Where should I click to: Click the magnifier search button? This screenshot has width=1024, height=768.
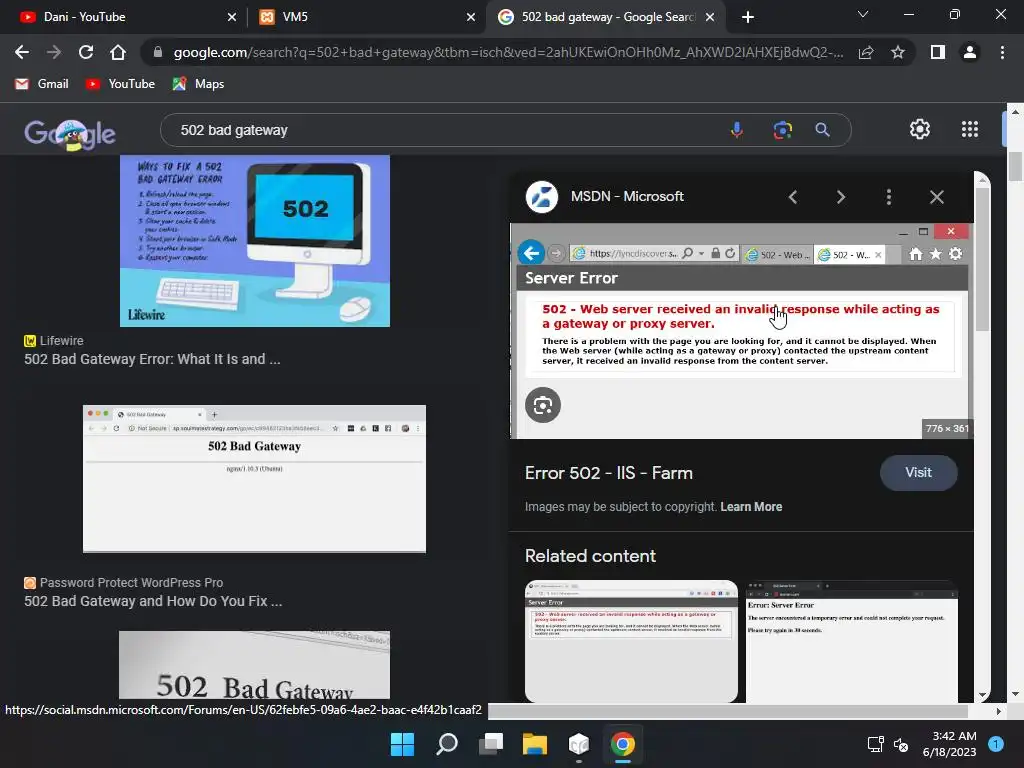pos(822,130)
